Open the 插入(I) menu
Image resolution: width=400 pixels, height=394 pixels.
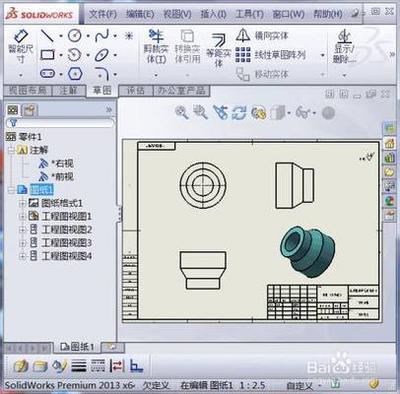click(213, 14)
